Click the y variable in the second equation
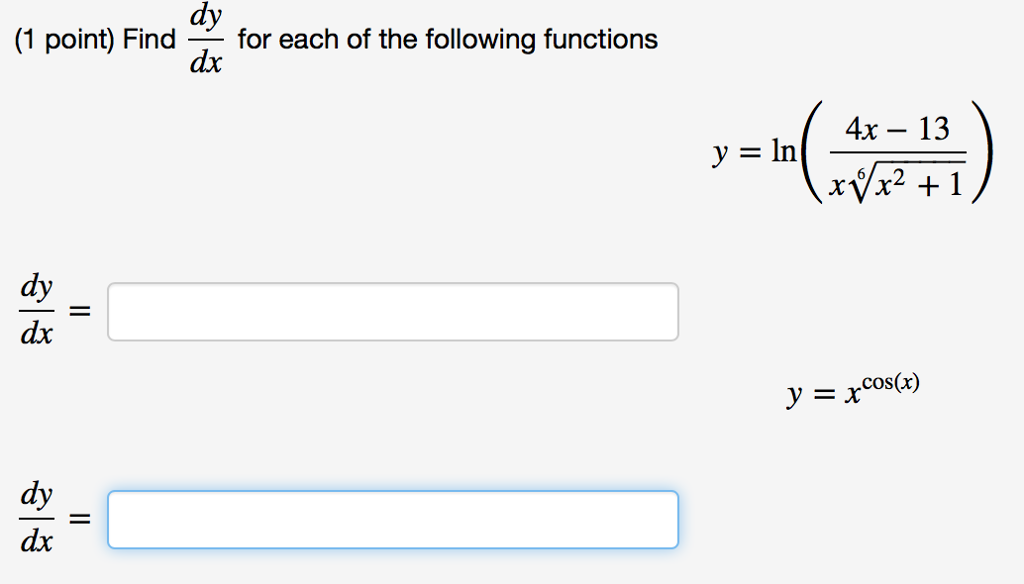 pyautogui.click(x=793, y=396)
